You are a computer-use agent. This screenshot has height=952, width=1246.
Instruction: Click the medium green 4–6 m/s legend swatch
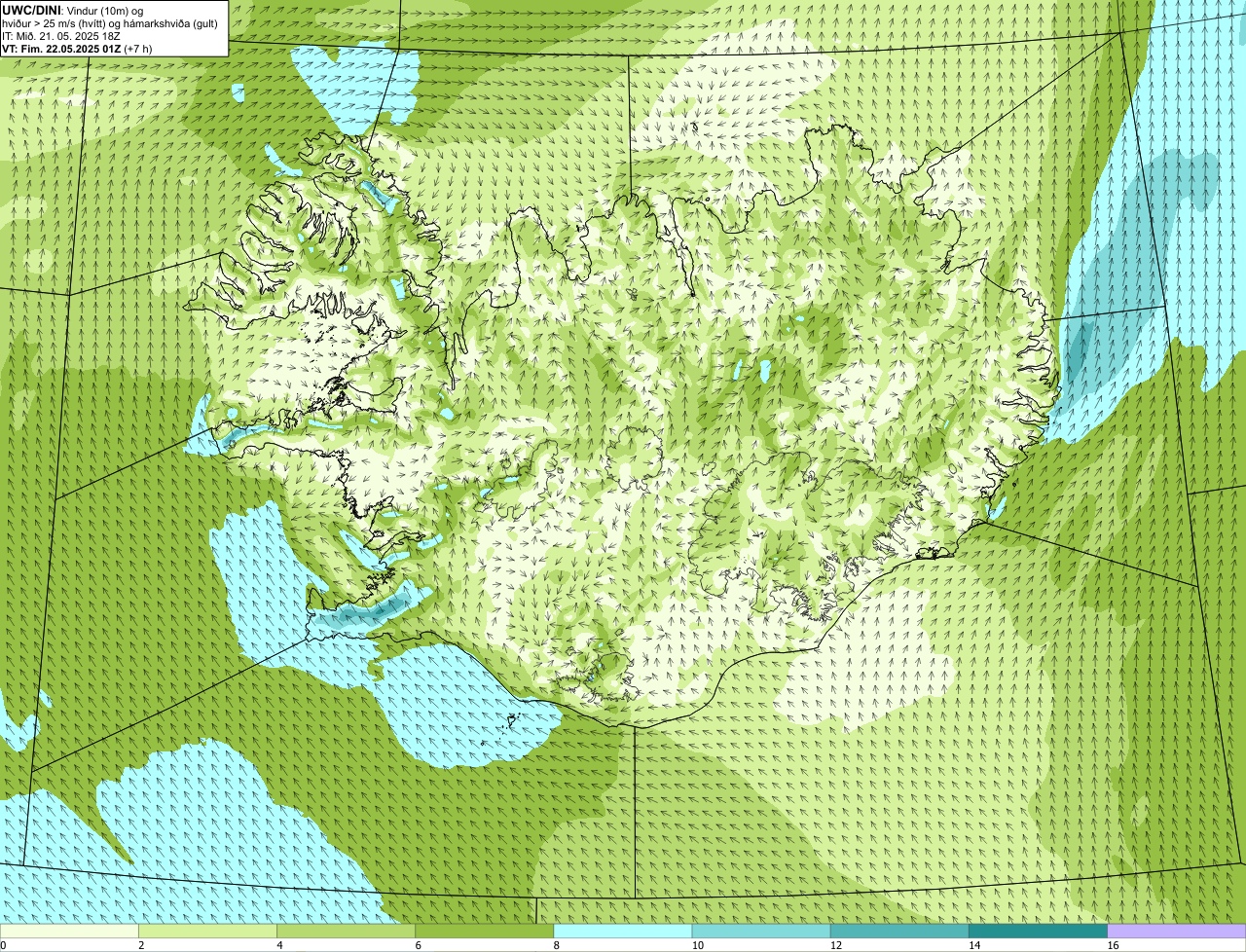click(x=346, y=931)
